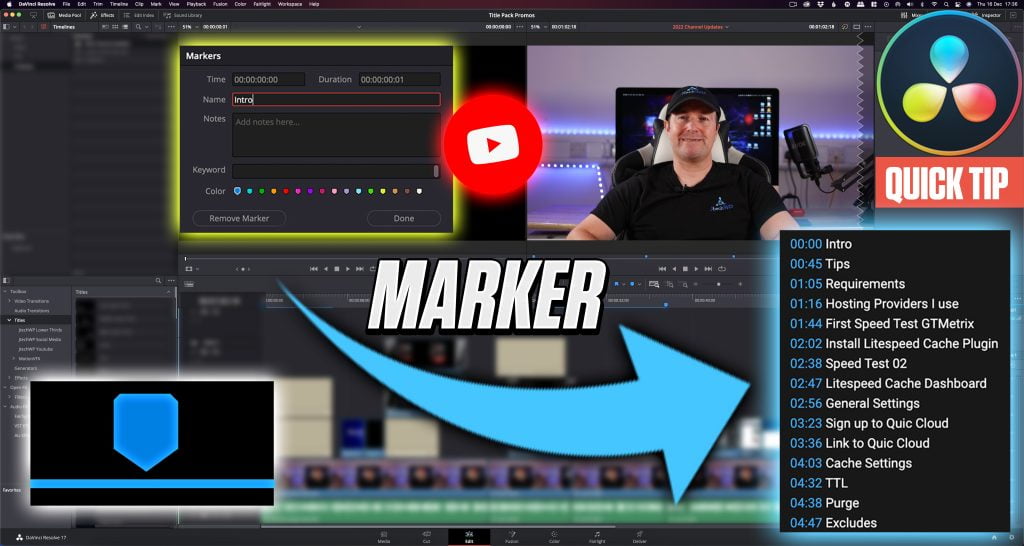The height and width of the screenshot is (546, 1024).
Task: Toggle the blue marker button in timeline toolbar
Action: coord(632,284)
